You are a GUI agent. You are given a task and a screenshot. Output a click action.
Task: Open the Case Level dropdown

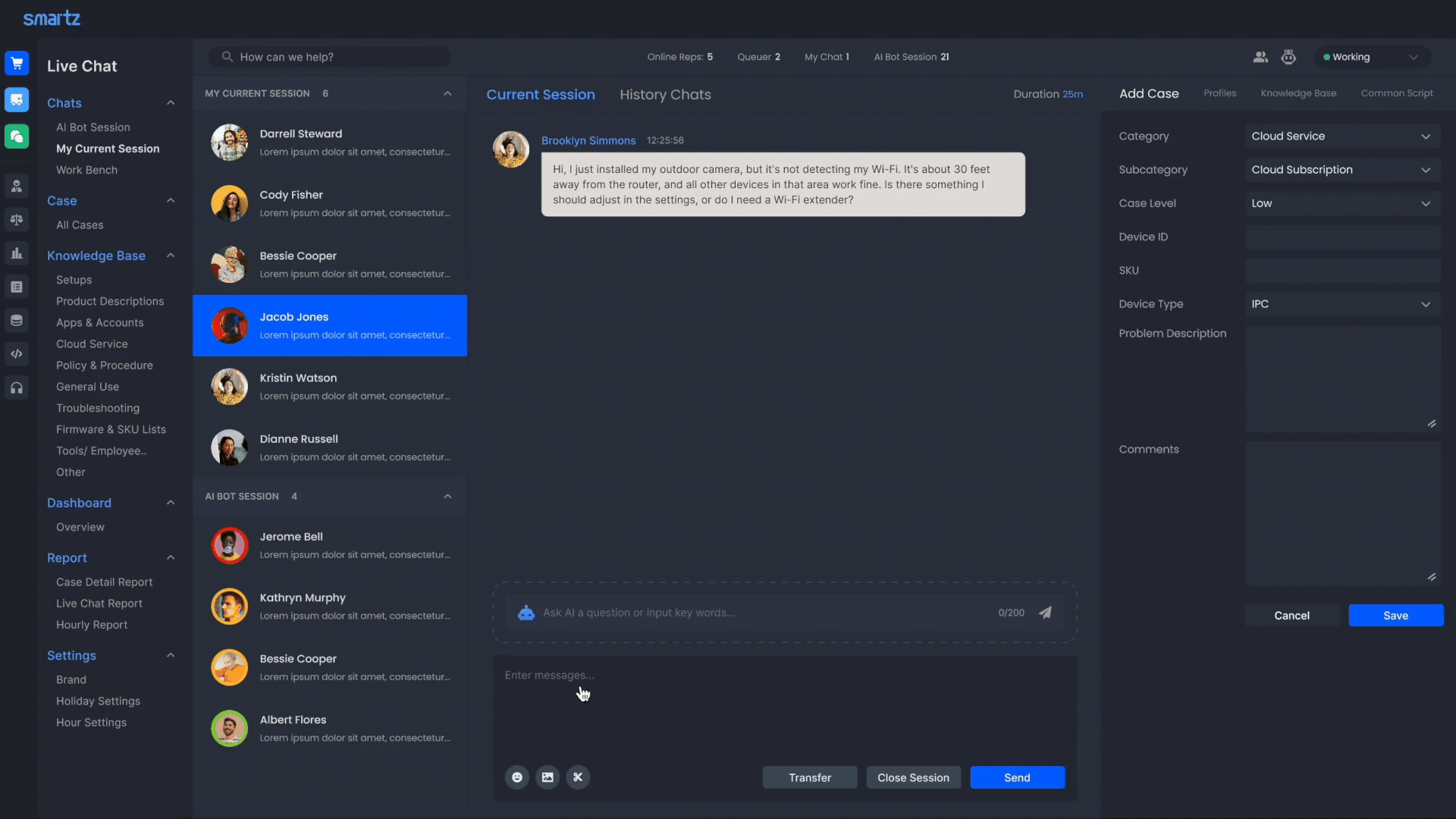click(x=1342, y=203)
